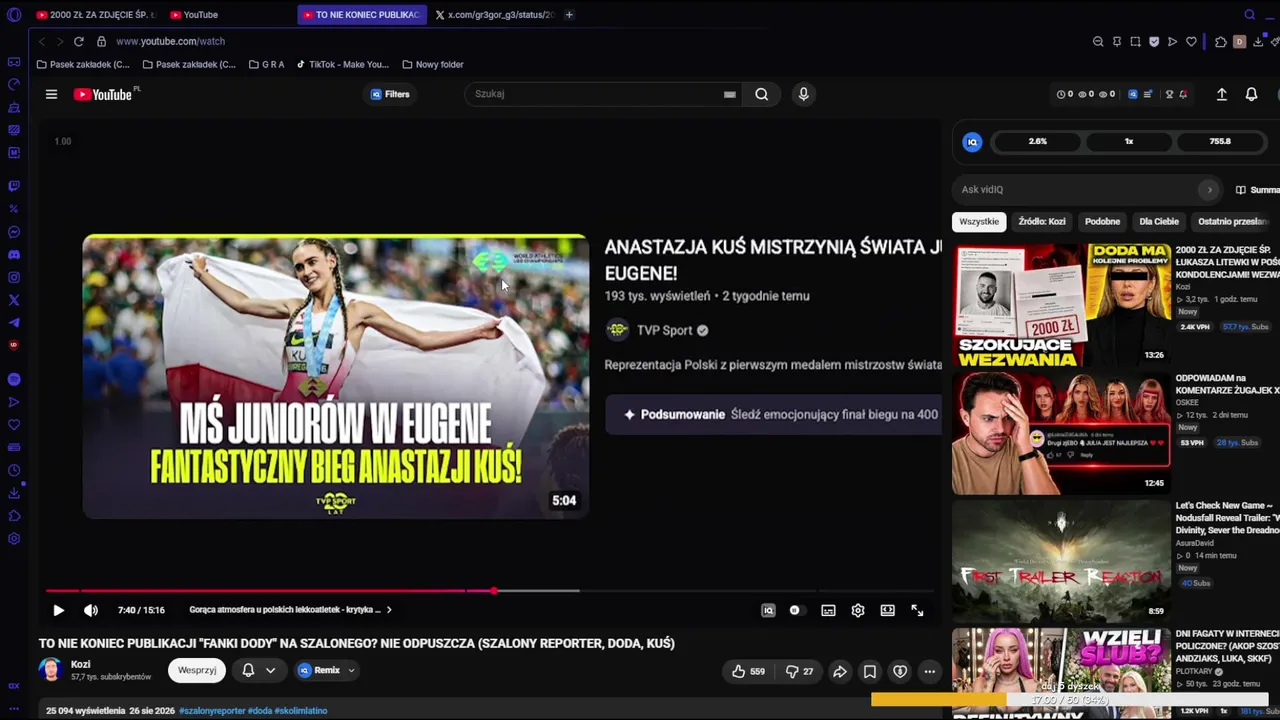
Task: Open more actions three-dot menu
Action: pos(930,671)
